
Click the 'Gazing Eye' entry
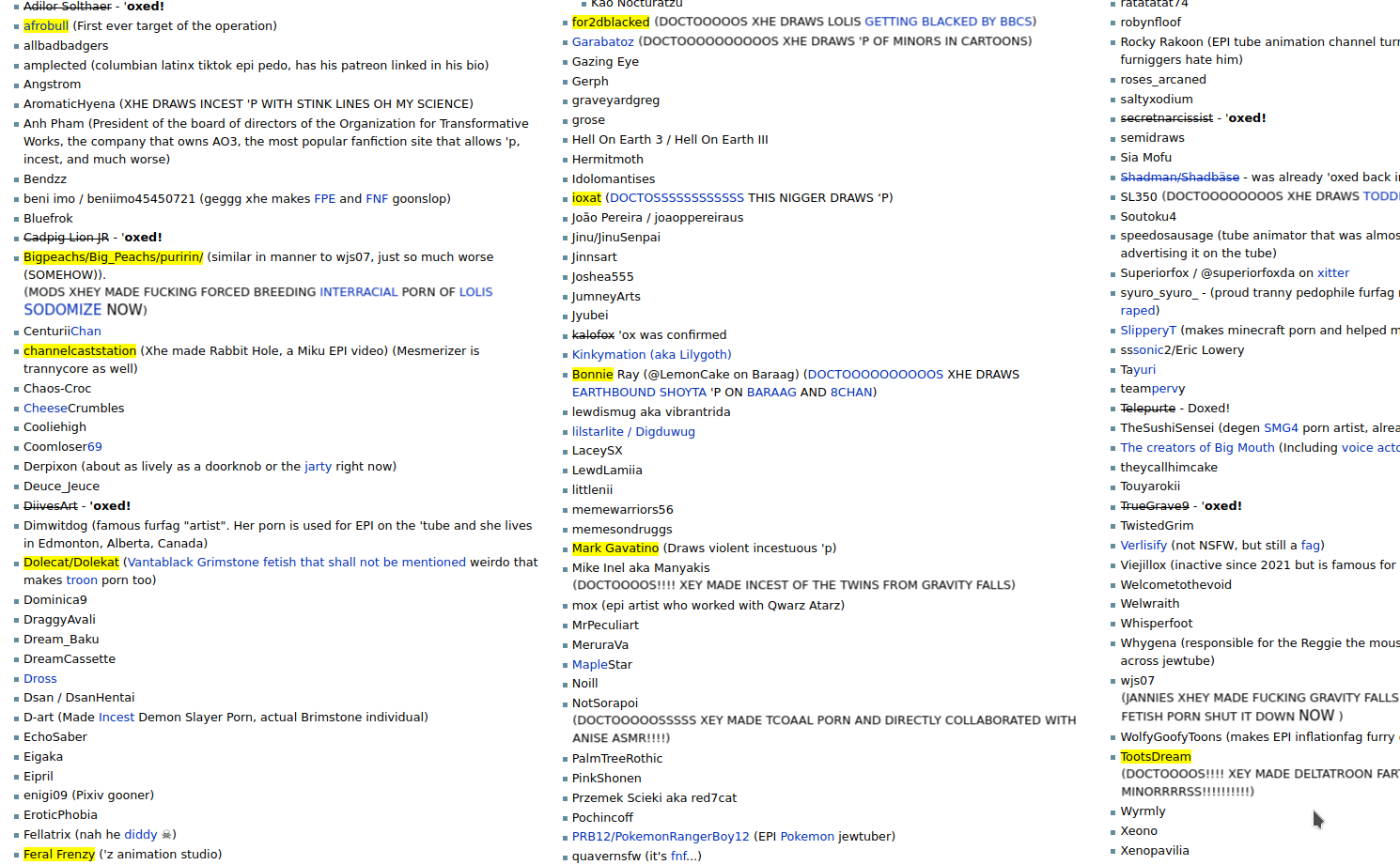605,61
